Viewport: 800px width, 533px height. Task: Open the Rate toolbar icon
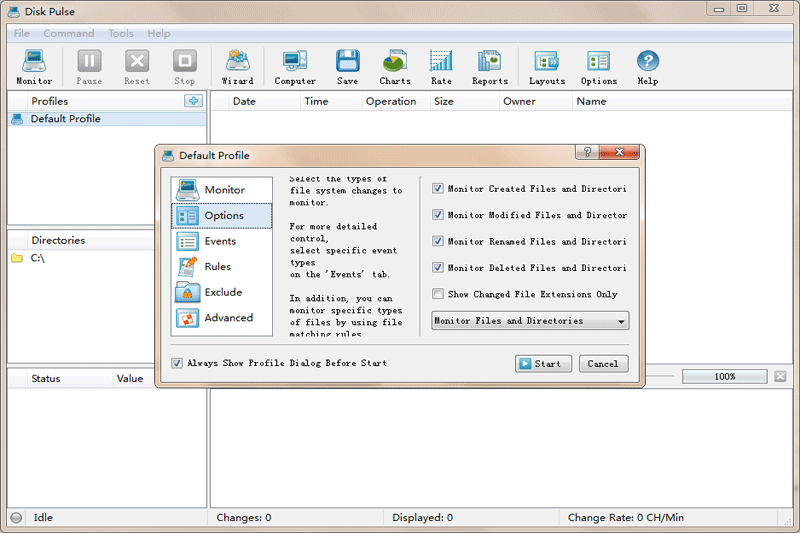coord(441,67)
